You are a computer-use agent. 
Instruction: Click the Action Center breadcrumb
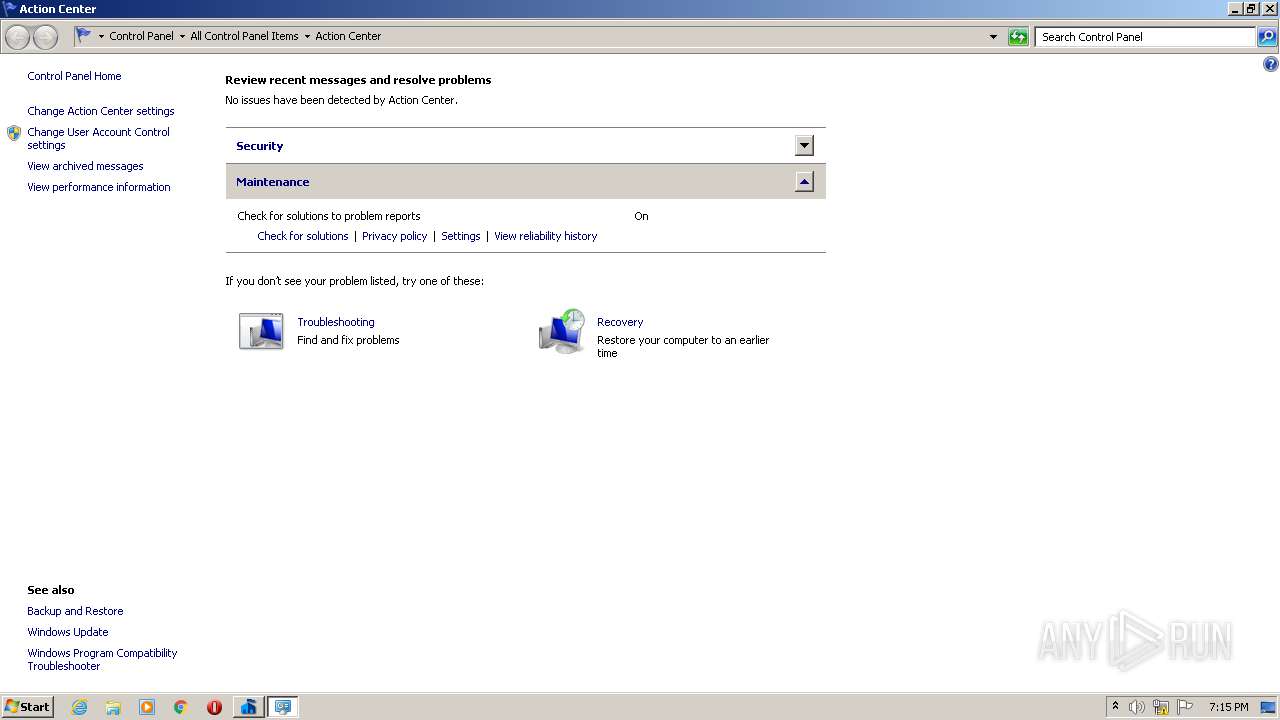pos(348,36)
